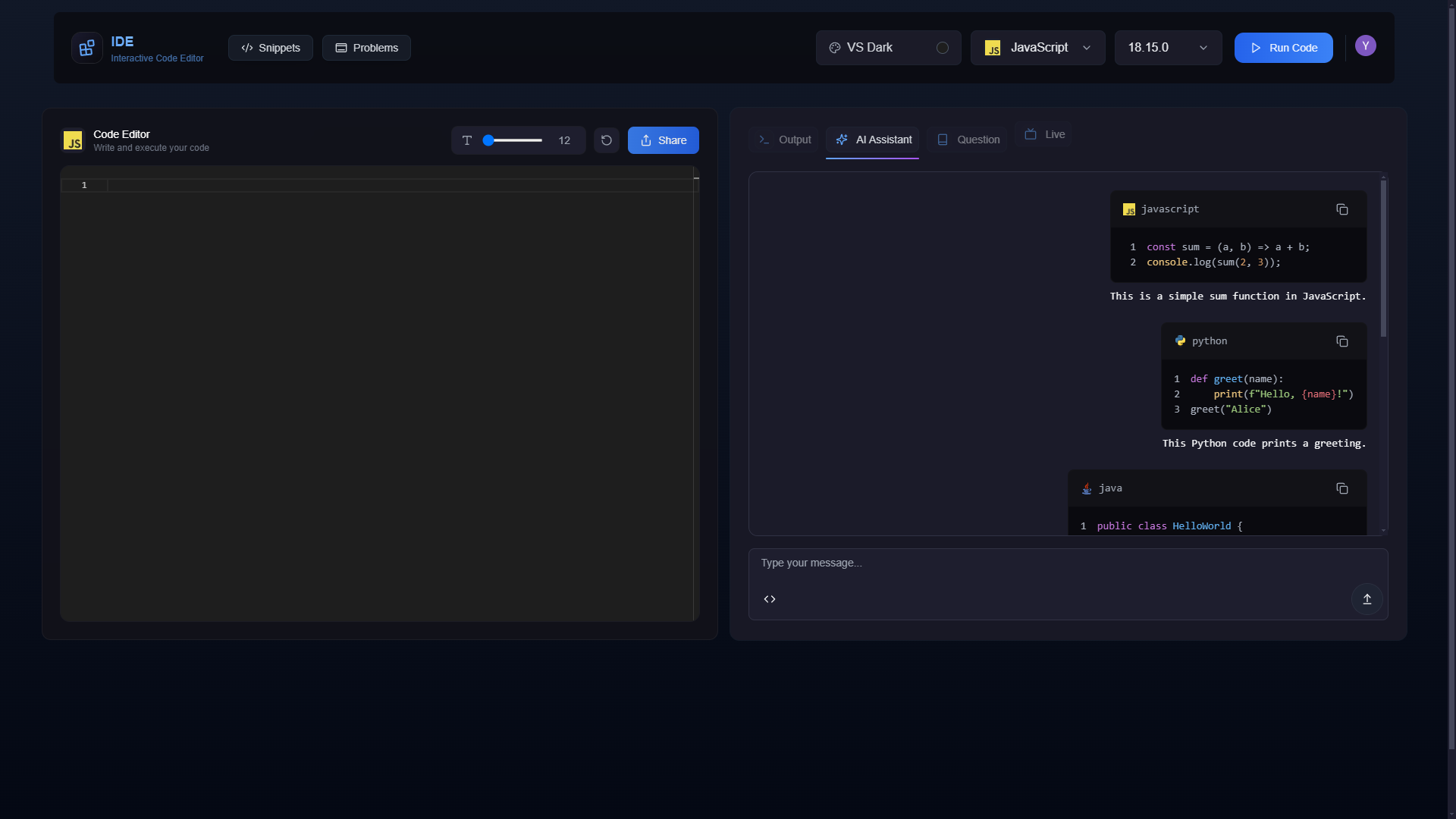Switch to the Question tab
Screen dimensions: 1456x819
[968, 140]
